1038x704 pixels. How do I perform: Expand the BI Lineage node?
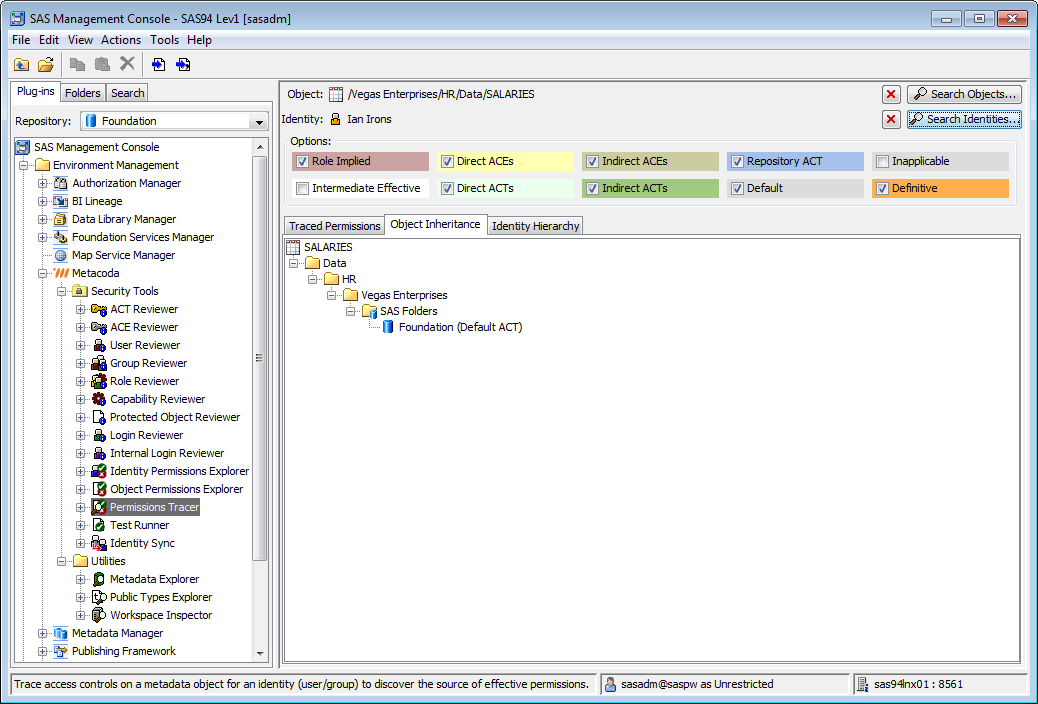[x=42, y=201]
